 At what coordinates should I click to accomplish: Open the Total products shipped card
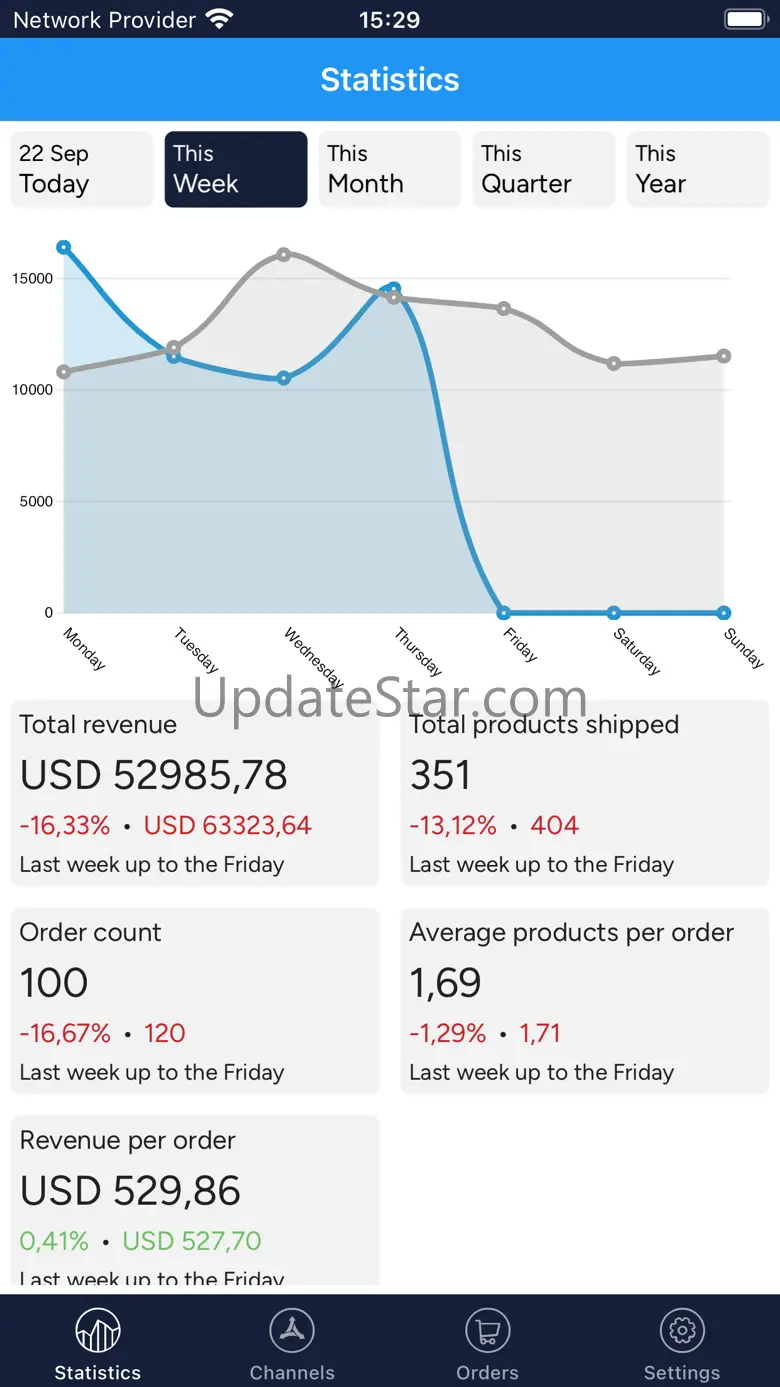point(585,793)
